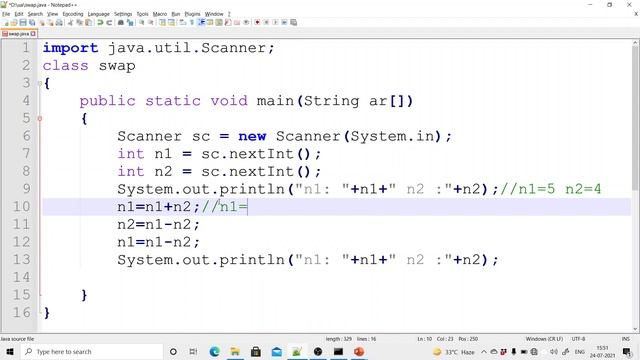Toggle the indent guide toolbar button
The image size is (640, 360).
point(202,22)
